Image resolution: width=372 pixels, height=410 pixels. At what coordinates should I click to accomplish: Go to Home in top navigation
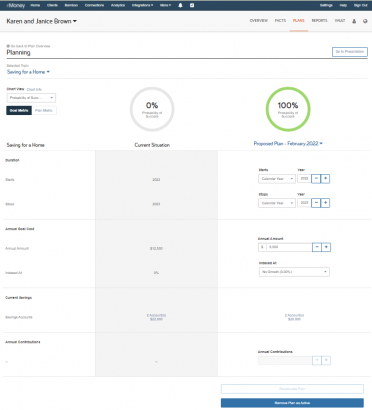(x=35, y=5)
